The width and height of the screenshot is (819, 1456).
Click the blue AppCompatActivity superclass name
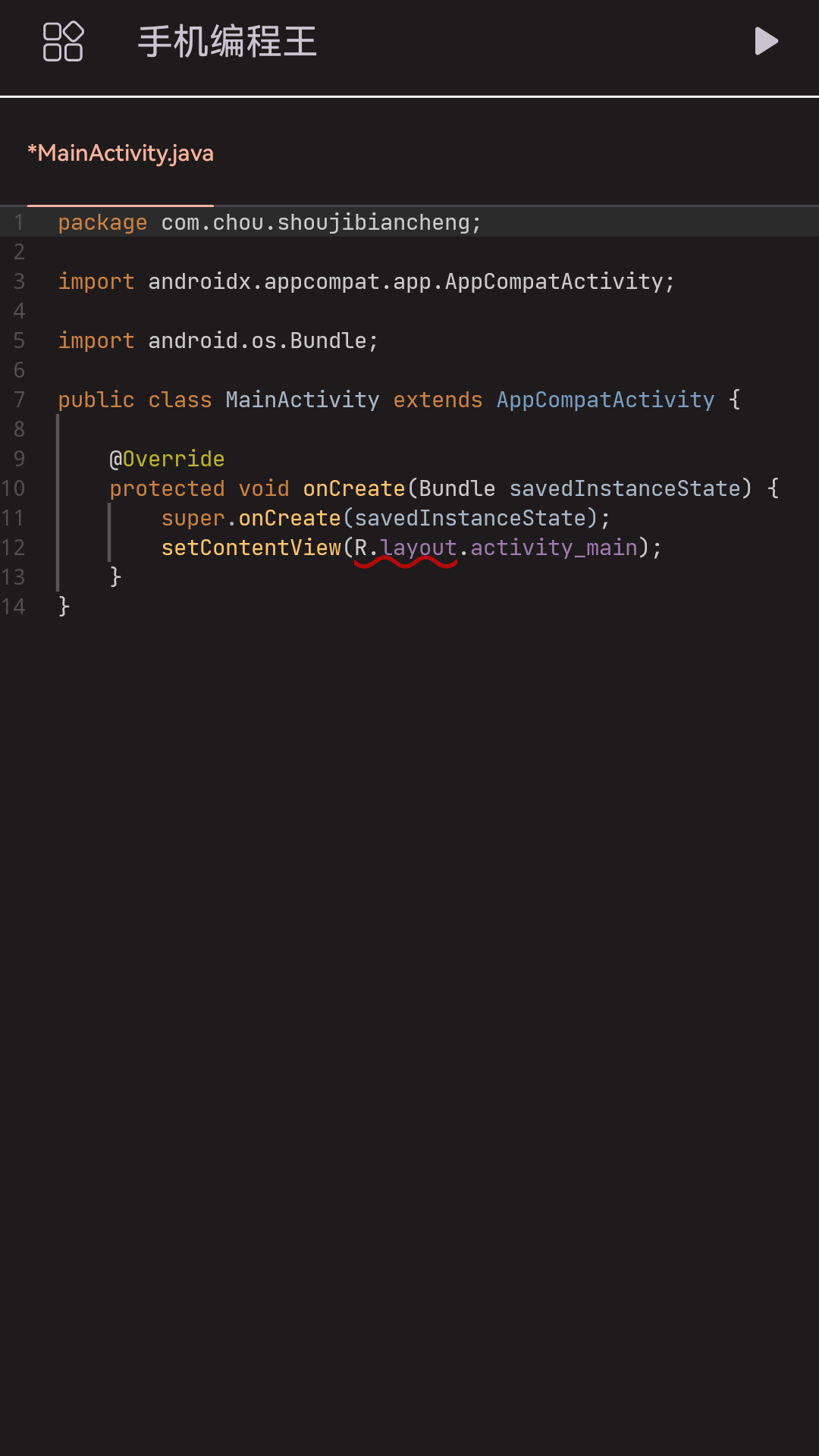(x=605, y=400)
